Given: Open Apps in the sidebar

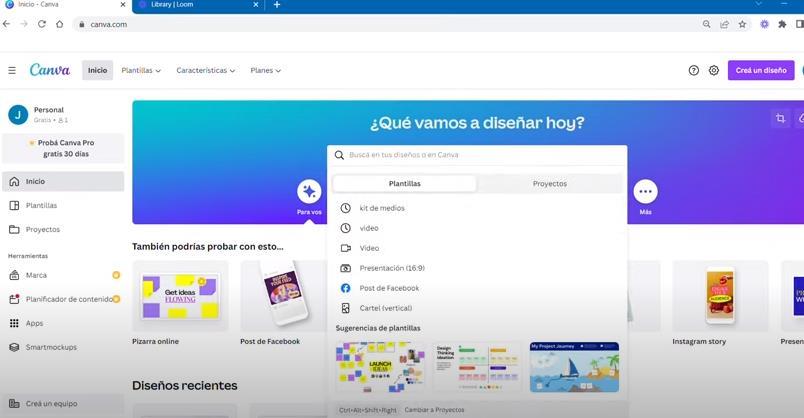Looking at the screenshot, I should [63, 323].
